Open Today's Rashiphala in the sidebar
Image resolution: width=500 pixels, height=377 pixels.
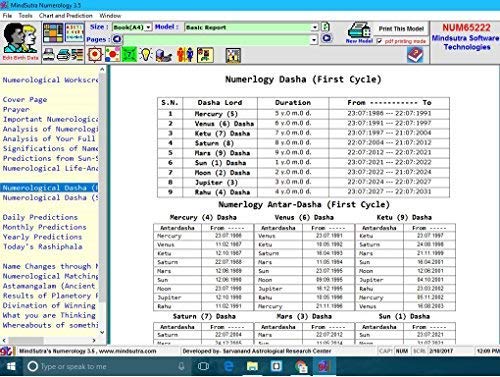click(42, 247)
